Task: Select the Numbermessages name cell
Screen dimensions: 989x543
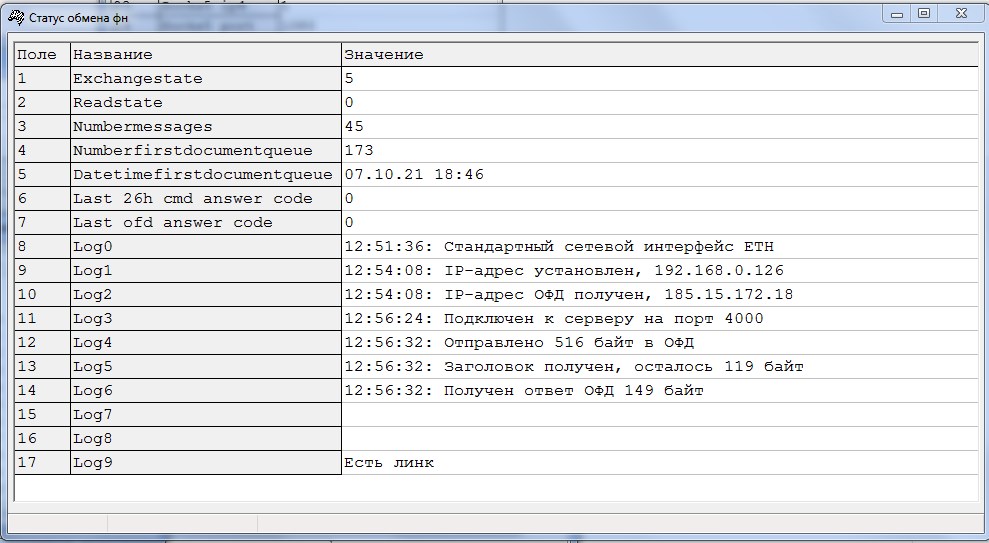Action: tap(206, 127)
